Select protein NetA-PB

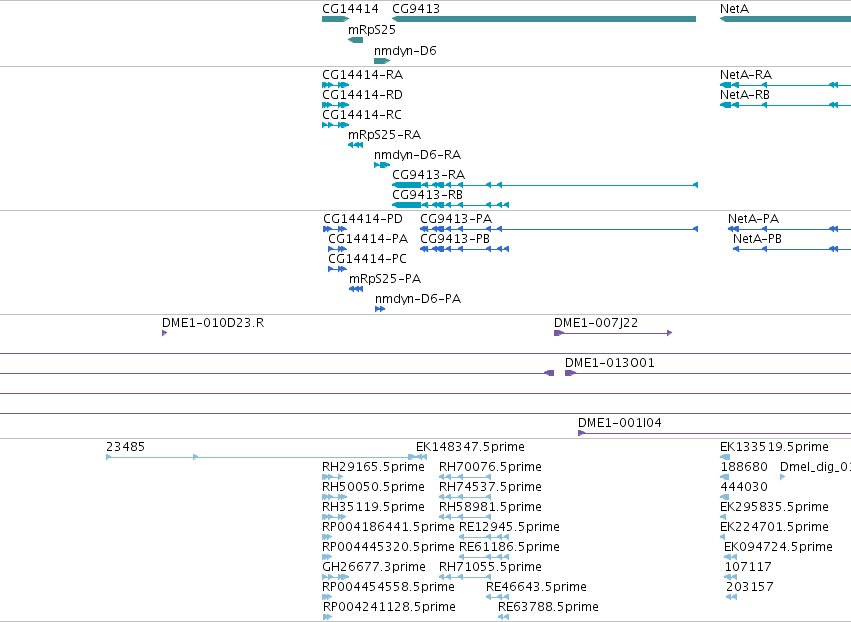coord(757,239)
